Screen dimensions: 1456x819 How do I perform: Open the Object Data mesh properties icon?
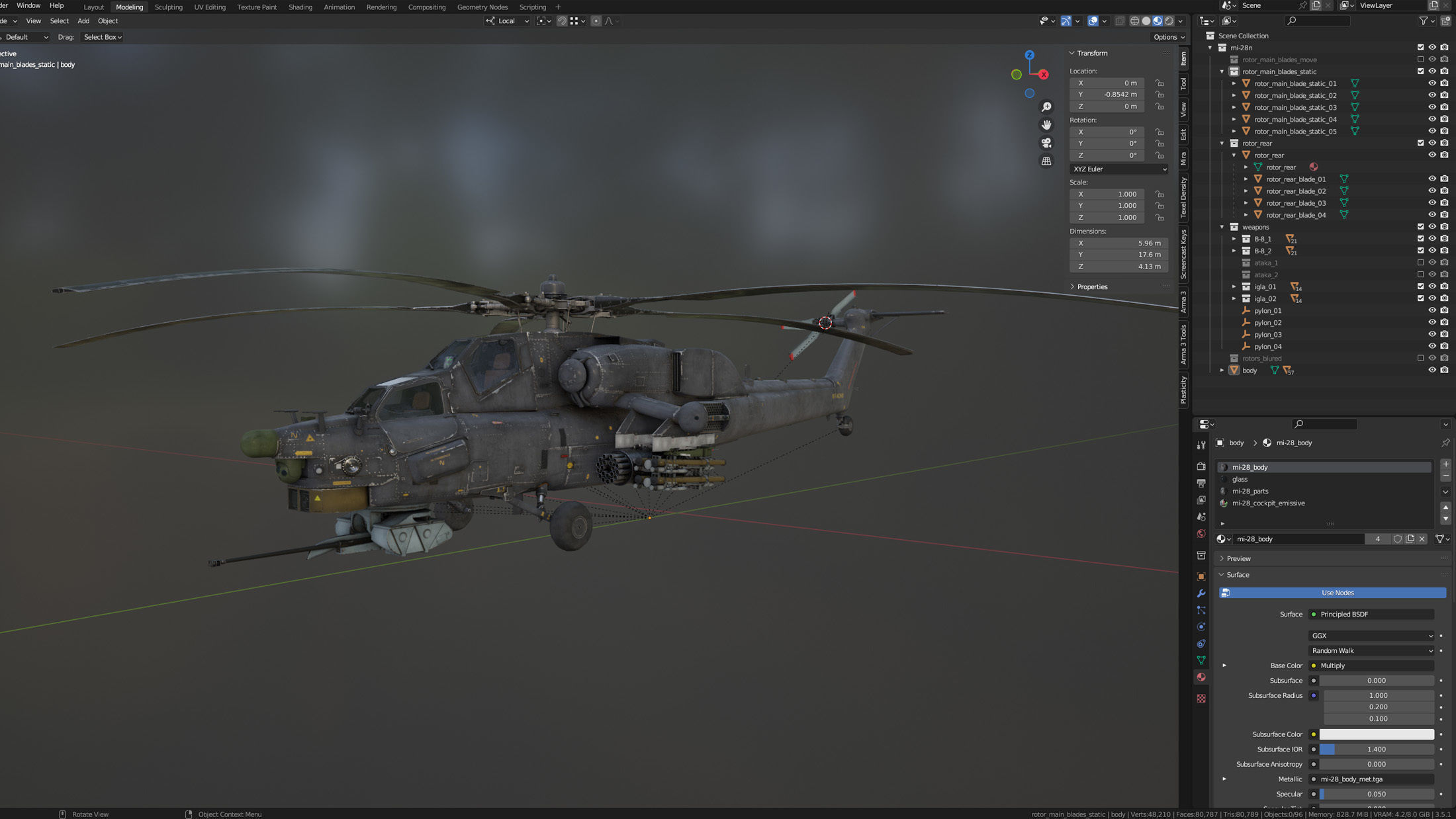[x=1201, y=660]
